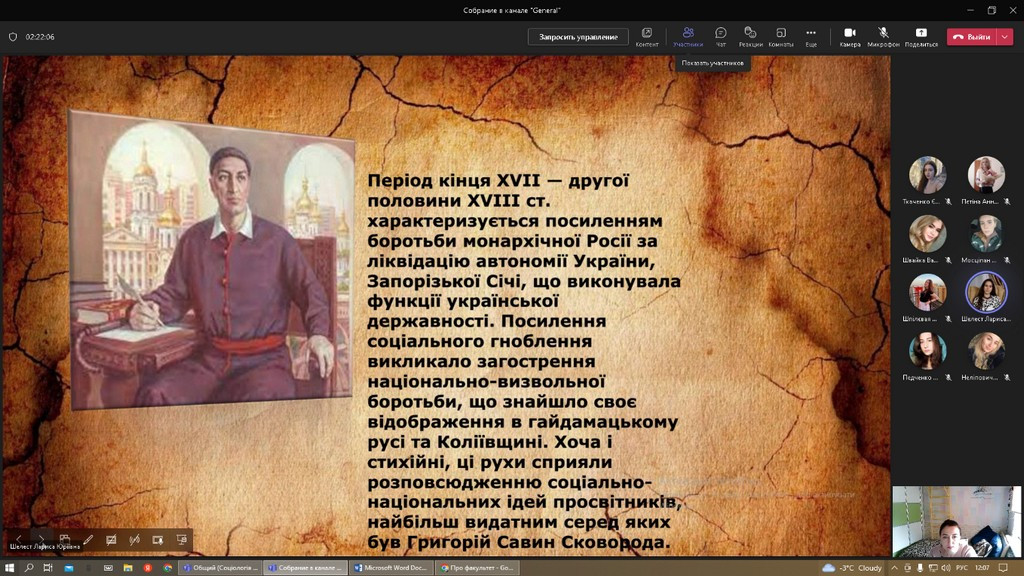Click Шелест Лариса Юріївна presenter label
The height and width of the screenshot is (576, 1024).
(45, 547)
